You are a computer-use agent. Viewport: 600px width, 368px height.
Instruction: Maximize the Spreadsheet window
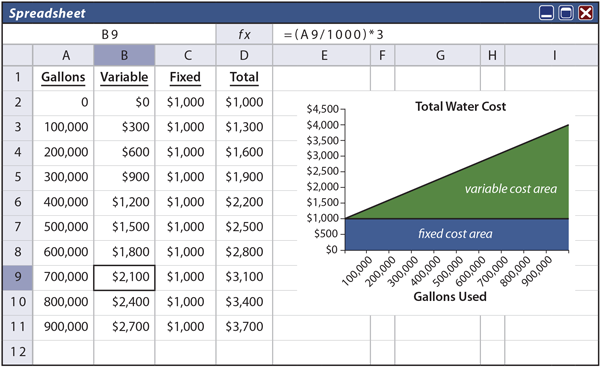coord(566,13)
